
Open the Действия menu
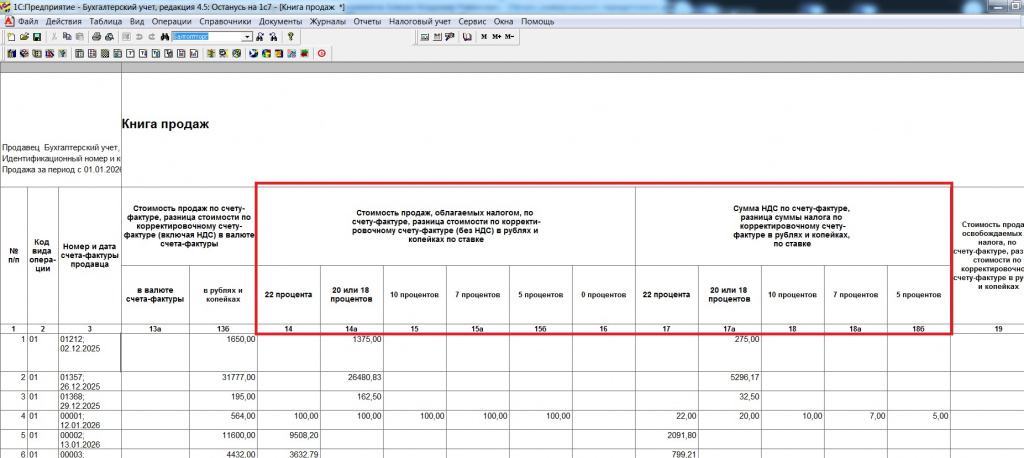pos(63,22)
